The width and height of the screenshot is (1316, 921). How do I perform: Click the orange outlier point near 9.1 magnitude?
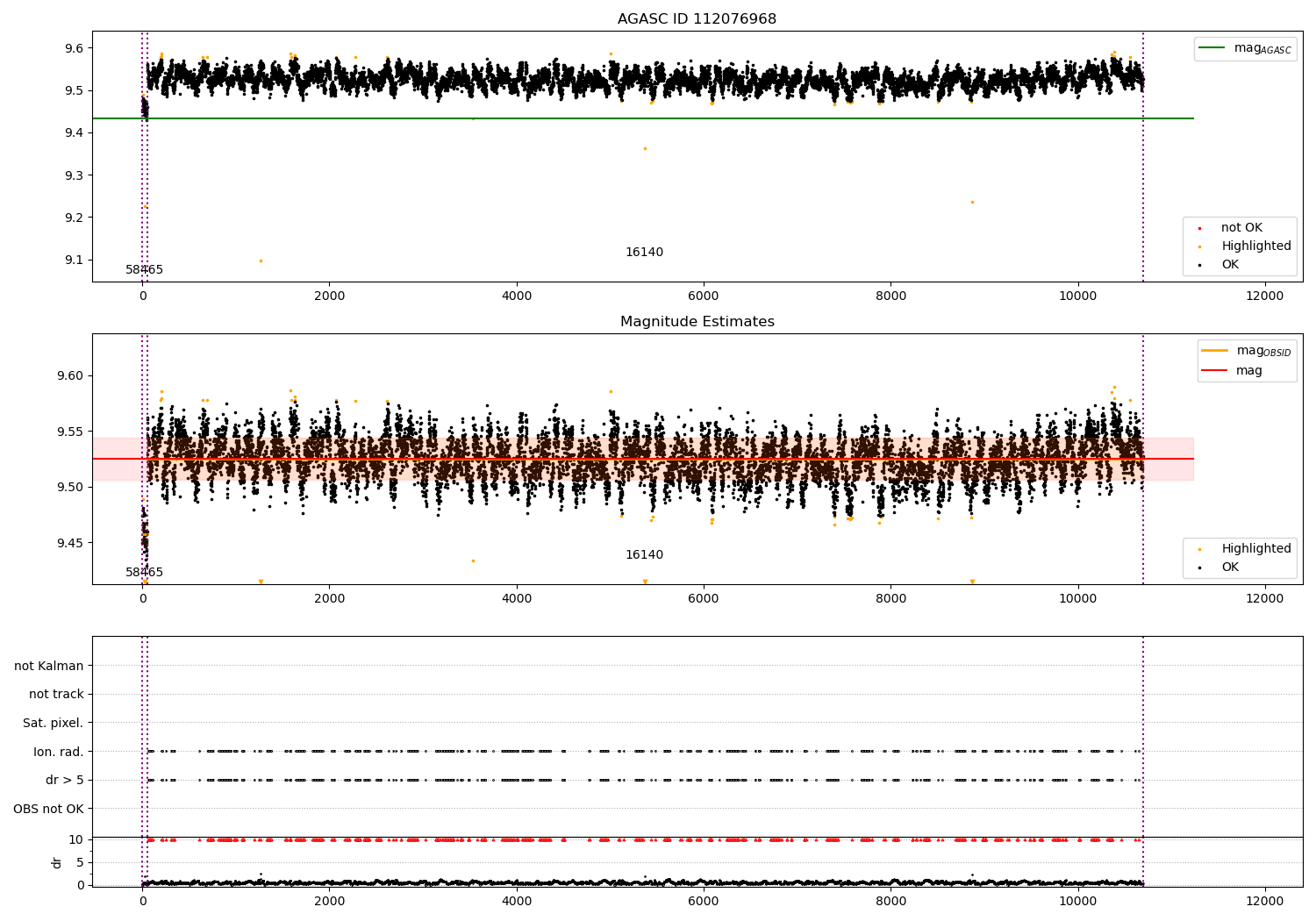click(261, 261)
